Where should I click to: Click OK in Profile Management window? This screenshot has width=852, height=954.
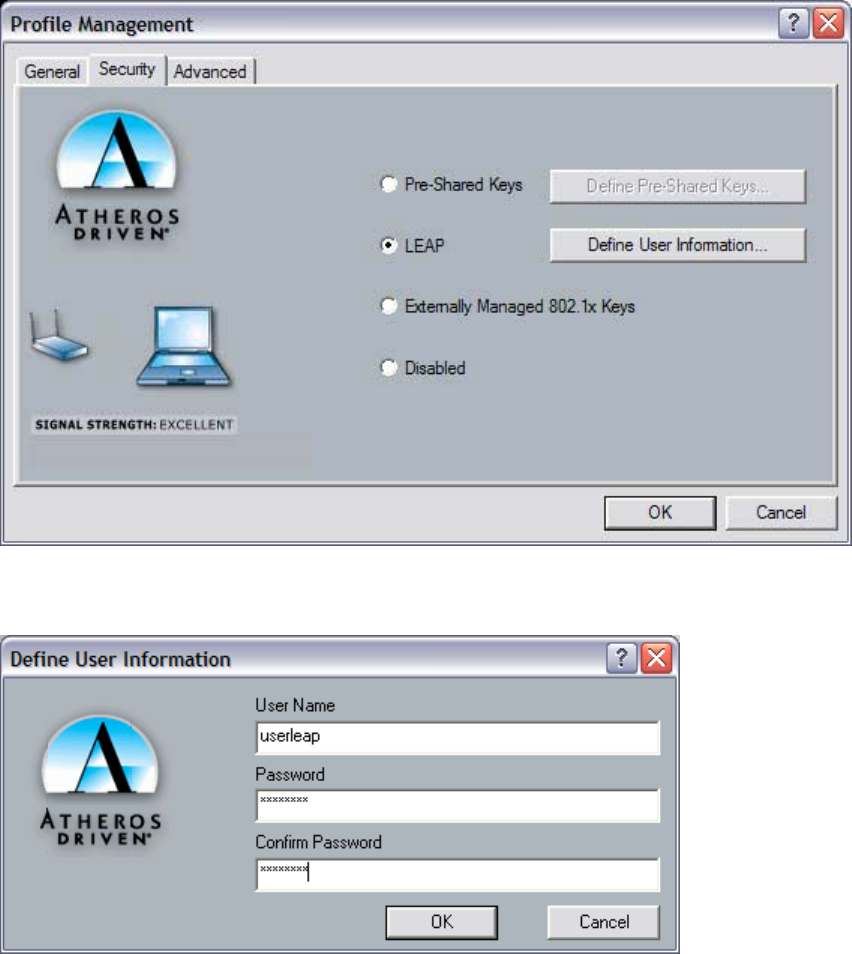660,512
